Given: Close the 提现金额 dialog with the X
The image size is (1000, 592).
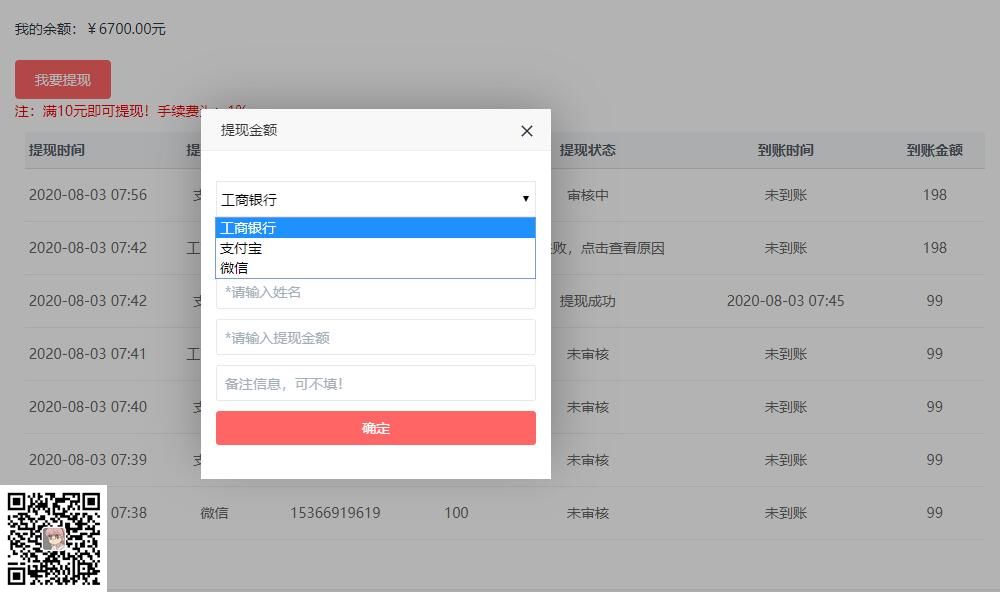Looking at the screenshot, I should tap(526, 131).
